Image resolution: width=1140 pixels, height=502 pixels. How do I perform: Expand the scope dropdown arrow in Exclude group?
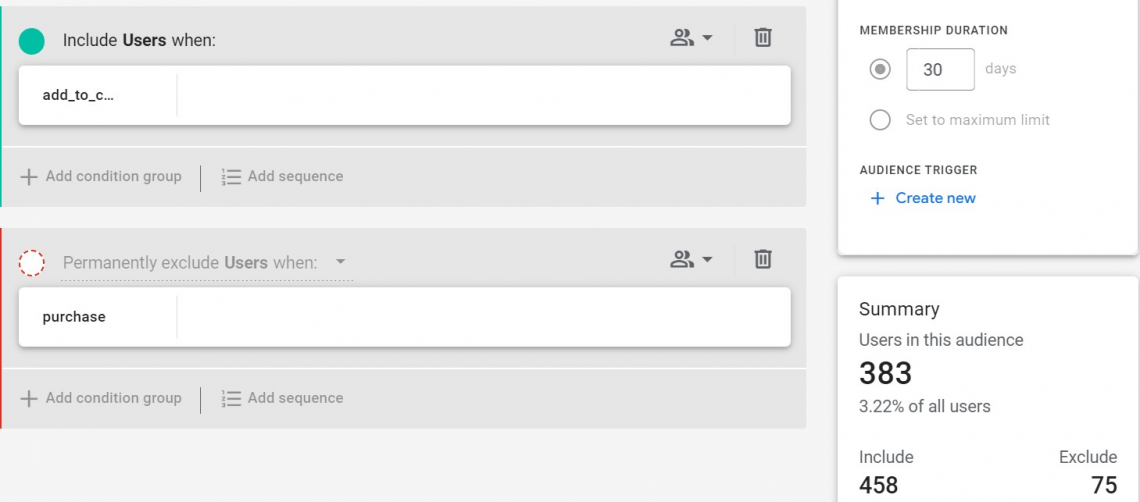[x=707, y=259]
